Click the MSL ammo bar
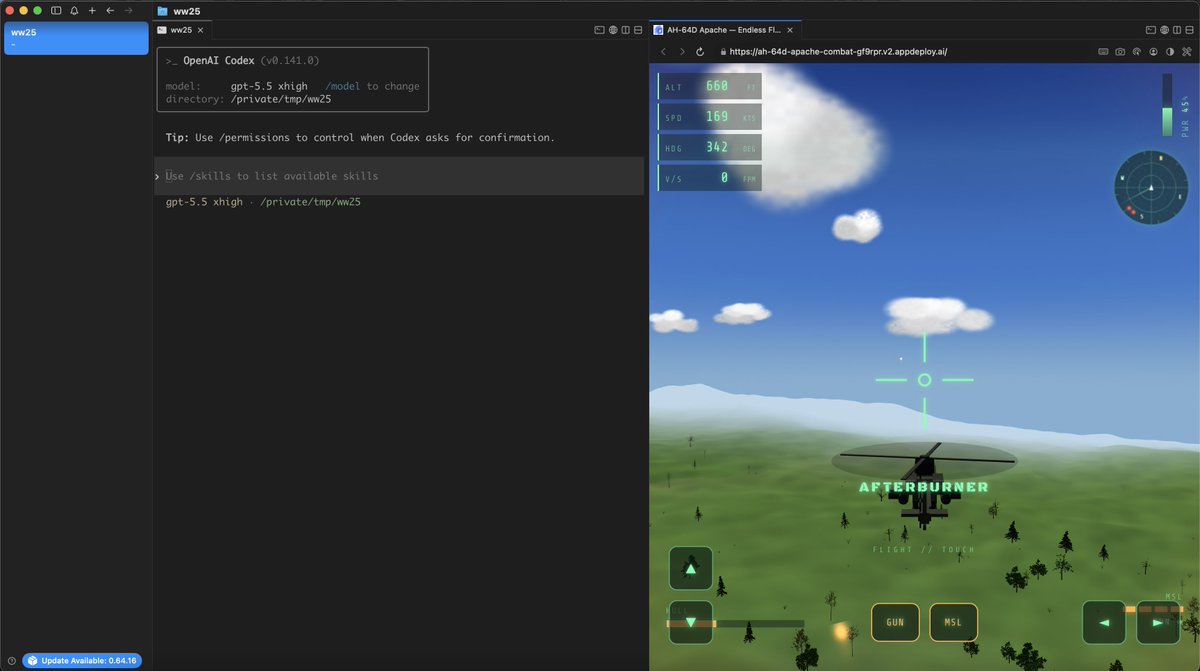Screen dimensions: 1200x671 click(x=1153, y=608)
